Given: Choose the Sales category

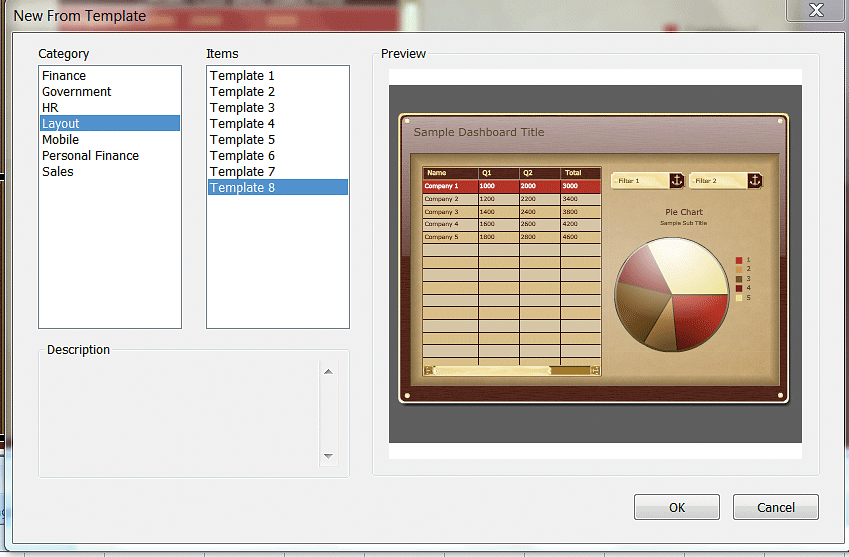Looking at the screenshot, I should pyautogui.click(x=58, y=172).
